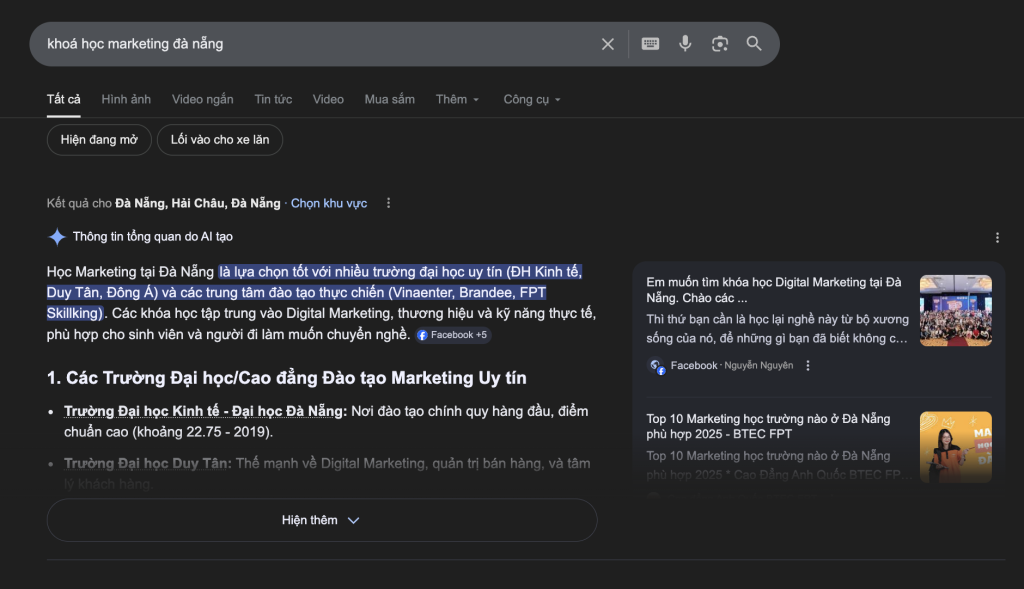
Task: Open the three-dot menu next to Nguyễn Nguyên
Action: 808,366
